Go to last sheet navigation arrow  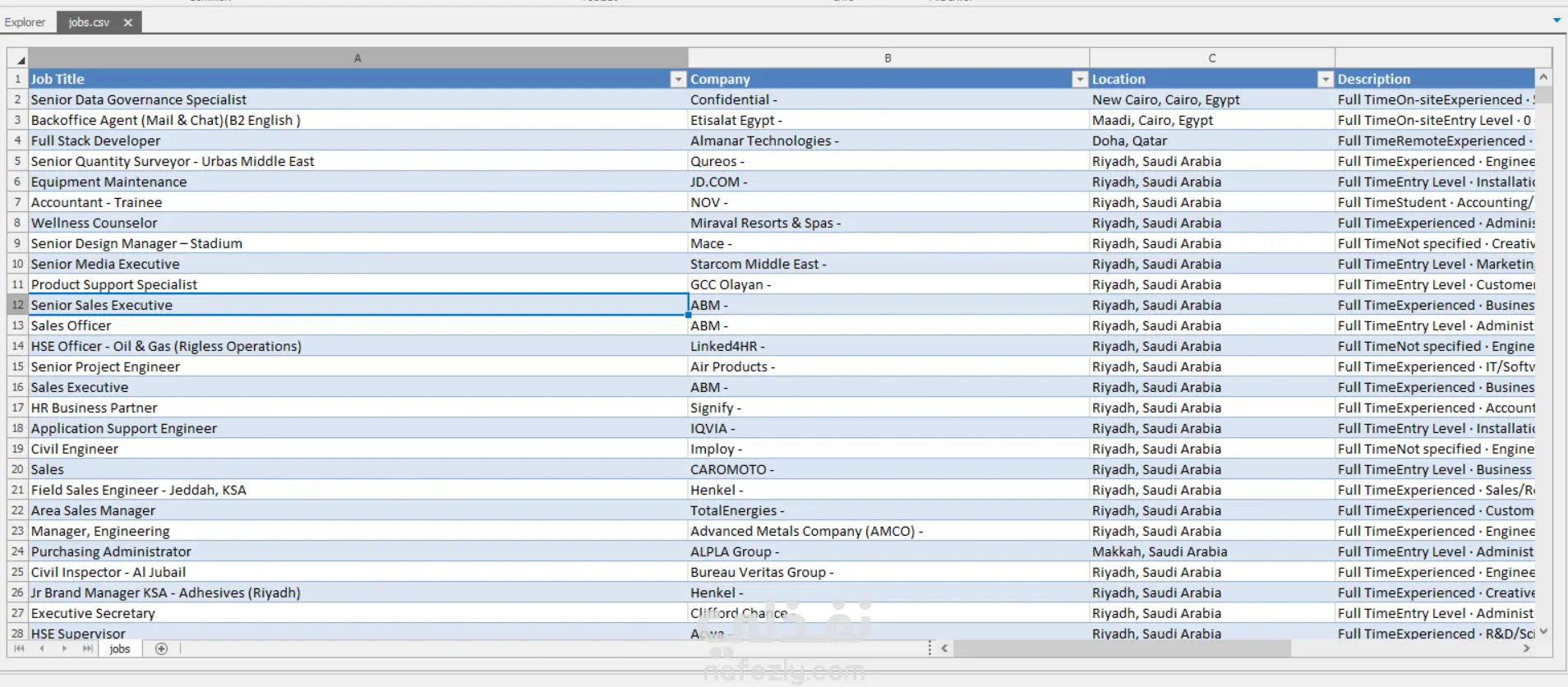[x=87, y=648]
